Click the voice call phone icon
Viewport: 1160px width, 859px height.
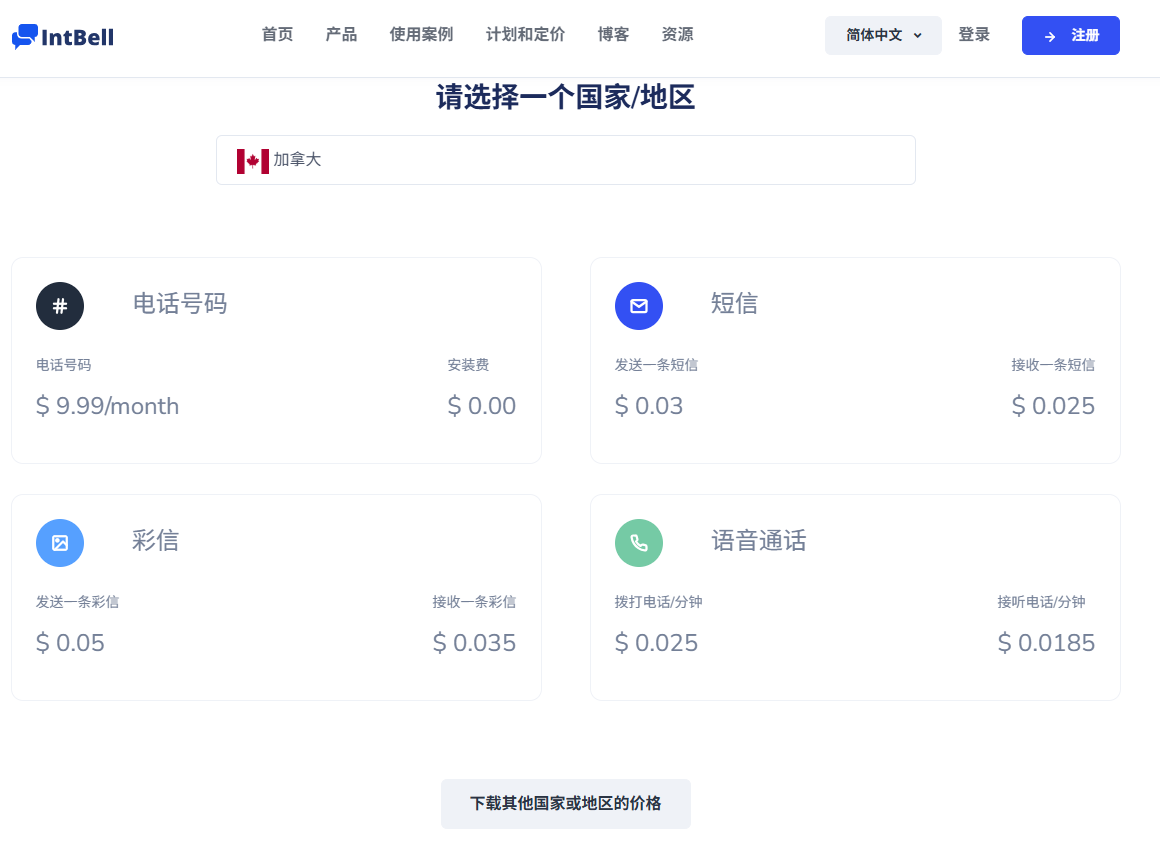pyautogui.click(x=638, y=542)
